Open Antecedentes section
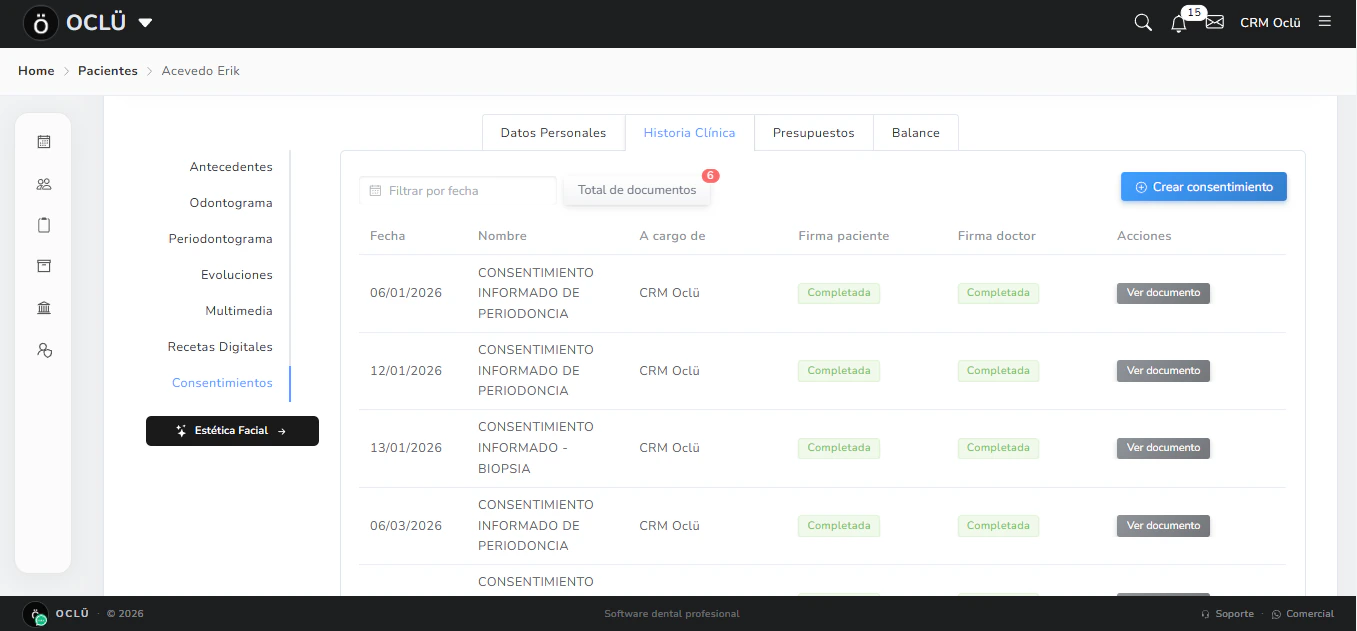This screenshot has width=1357, height=631. (231, 167)
